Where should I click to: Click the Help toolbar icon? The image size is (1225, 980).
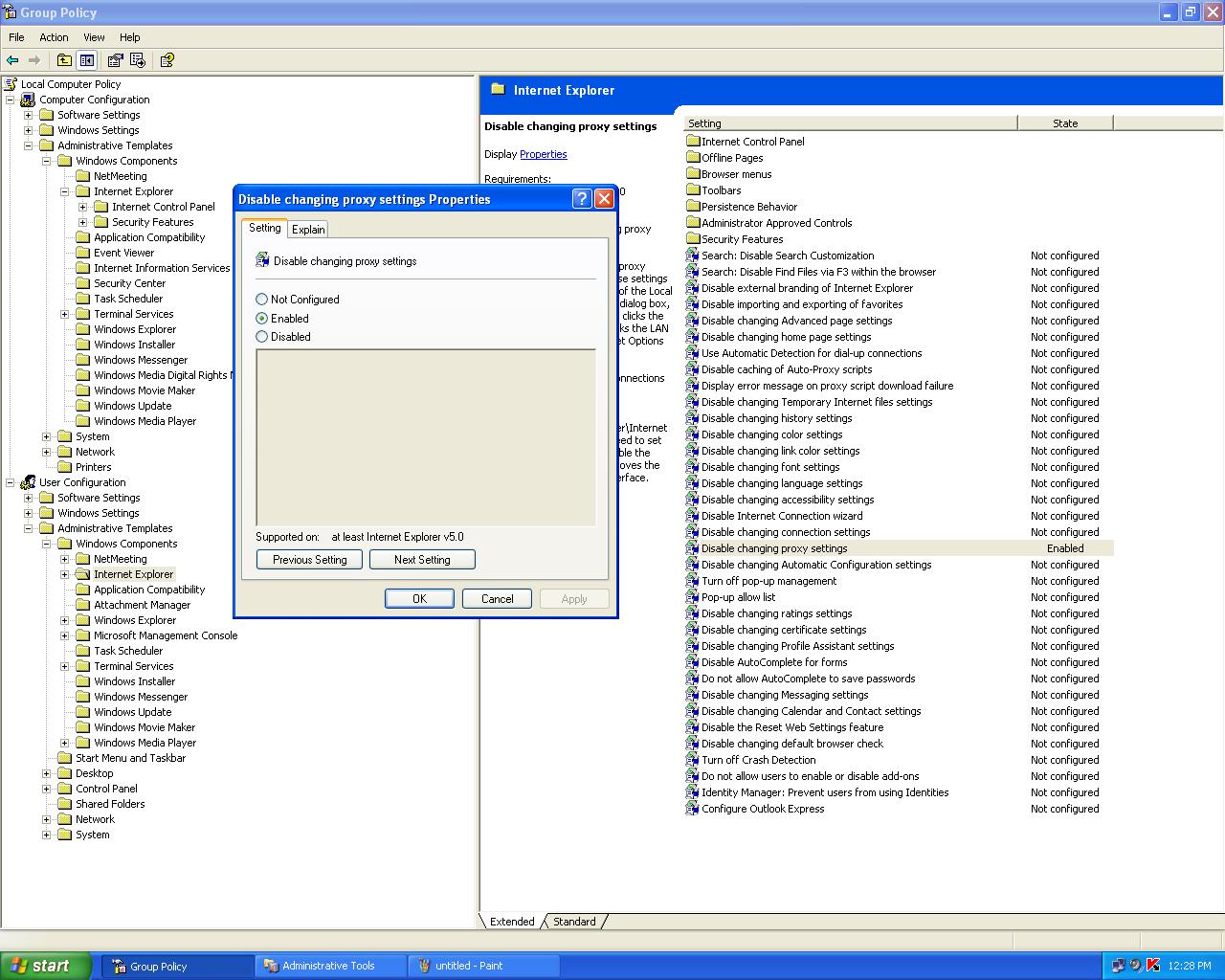167,60
